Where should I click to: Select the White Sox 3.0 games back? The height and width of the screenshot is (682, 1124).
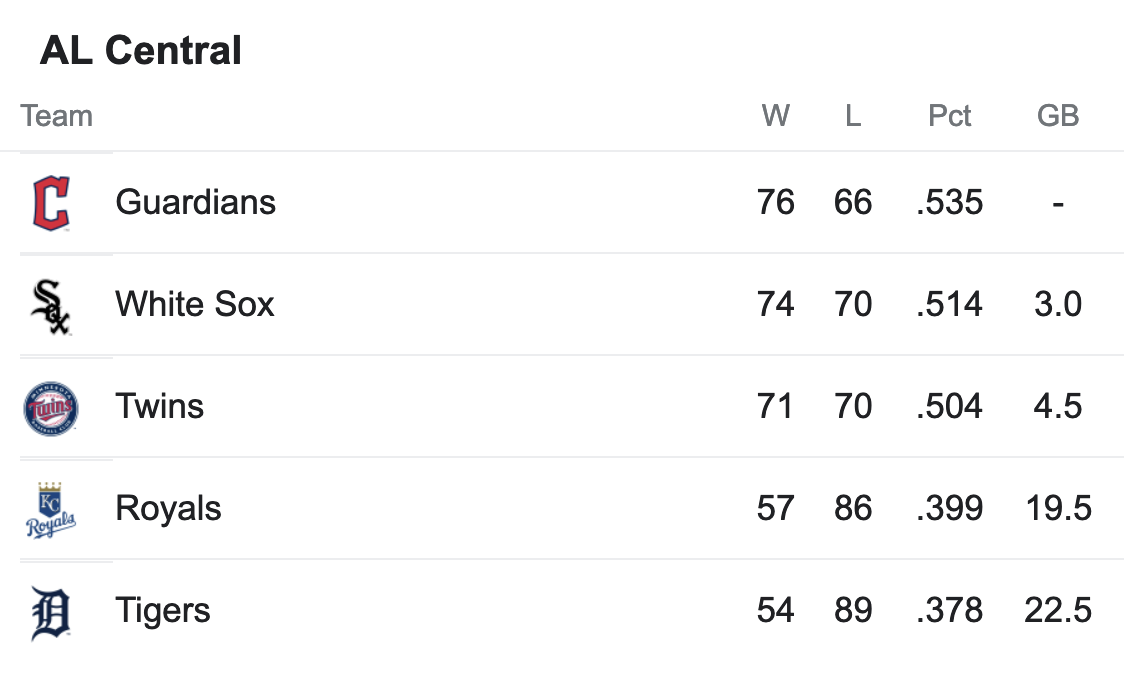[x=1058, y=304]
